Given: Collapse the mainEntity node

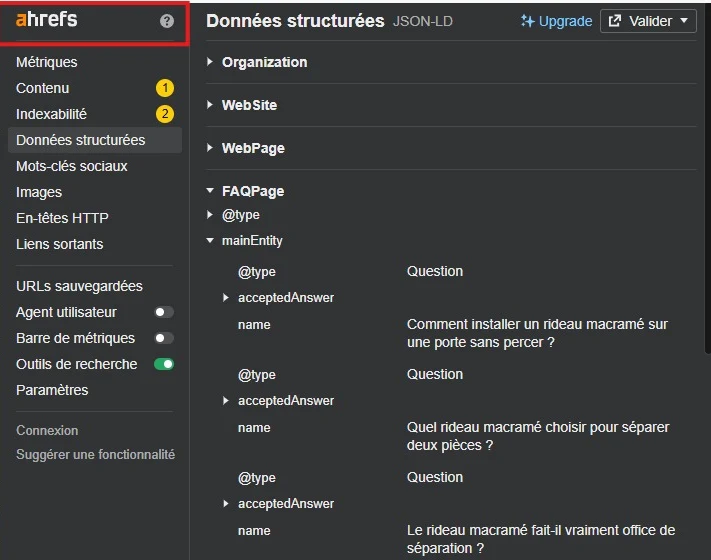Looking at the screenshot, I should (x=209, y=241).
